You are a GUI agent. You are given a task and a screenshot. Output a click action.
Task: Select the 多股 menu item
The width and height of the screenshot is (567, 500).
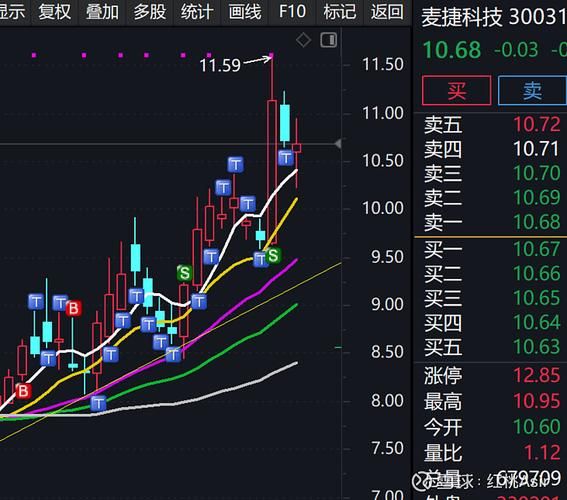click(150, 12)
